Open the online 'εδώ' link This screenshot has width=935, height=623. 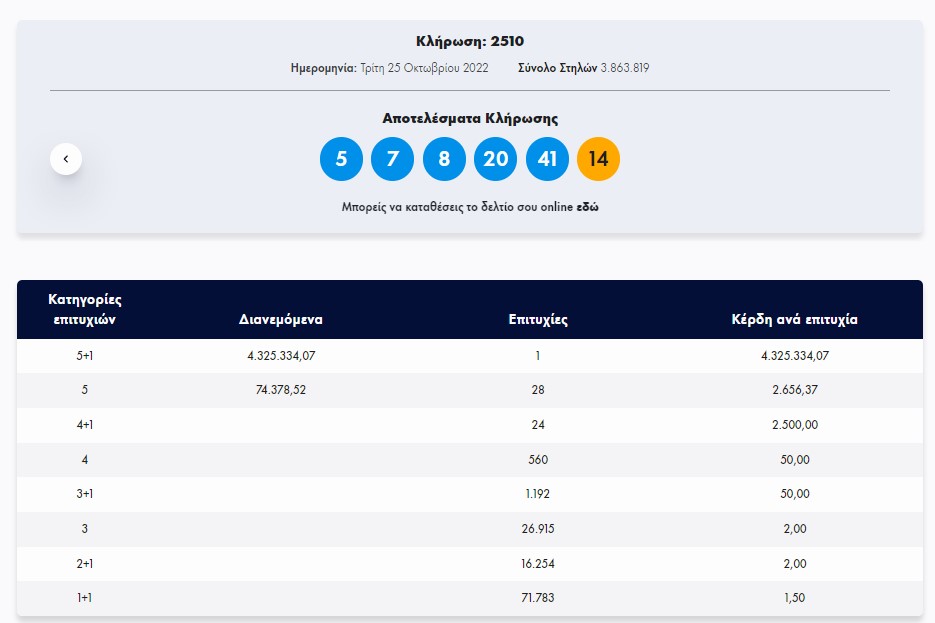pos(587,208)
